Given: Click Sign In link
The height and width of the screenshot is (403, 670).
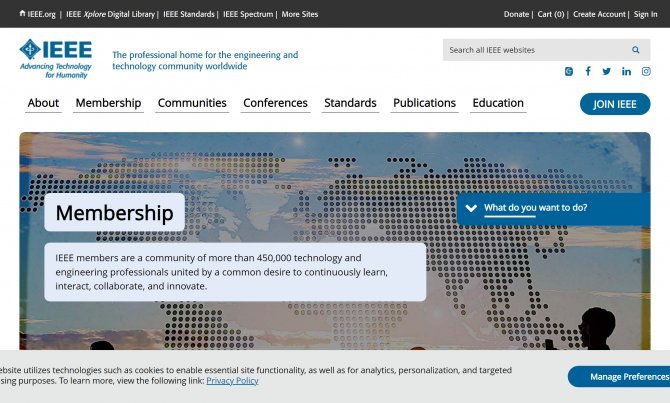Looking at the screenshot, I should tap(645, 14).
